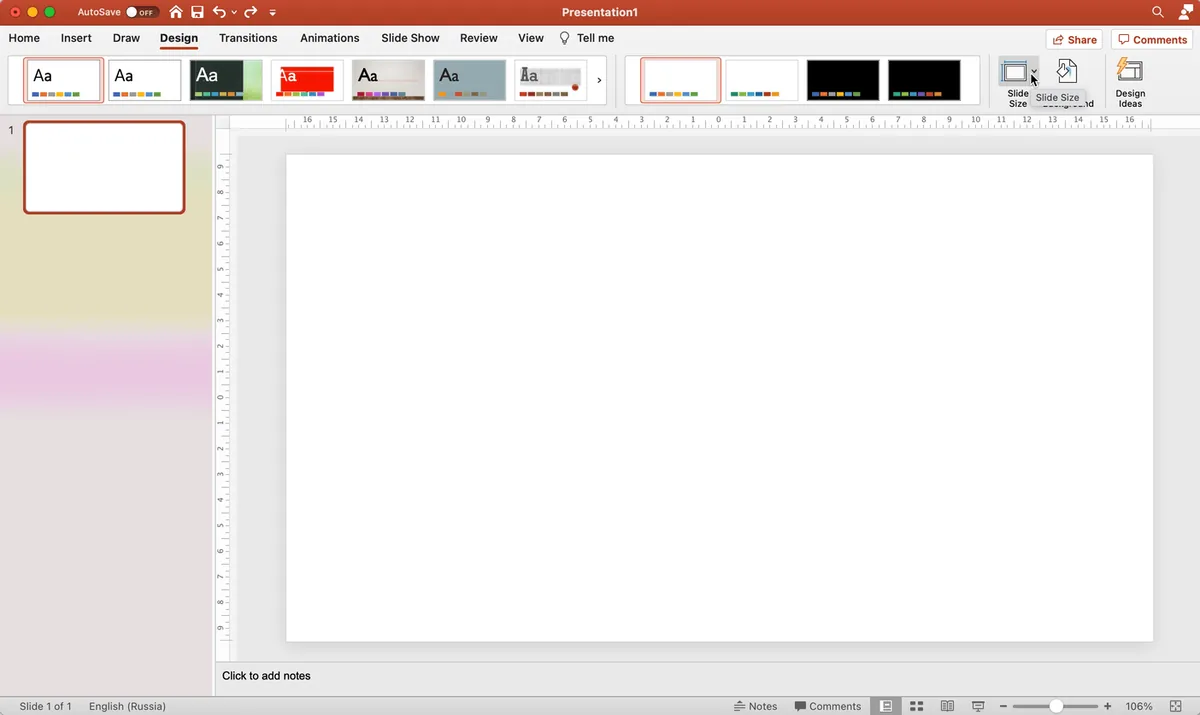Open the Transitions tab
Screen dimensions: 1200x715
(x=248, y=38)
